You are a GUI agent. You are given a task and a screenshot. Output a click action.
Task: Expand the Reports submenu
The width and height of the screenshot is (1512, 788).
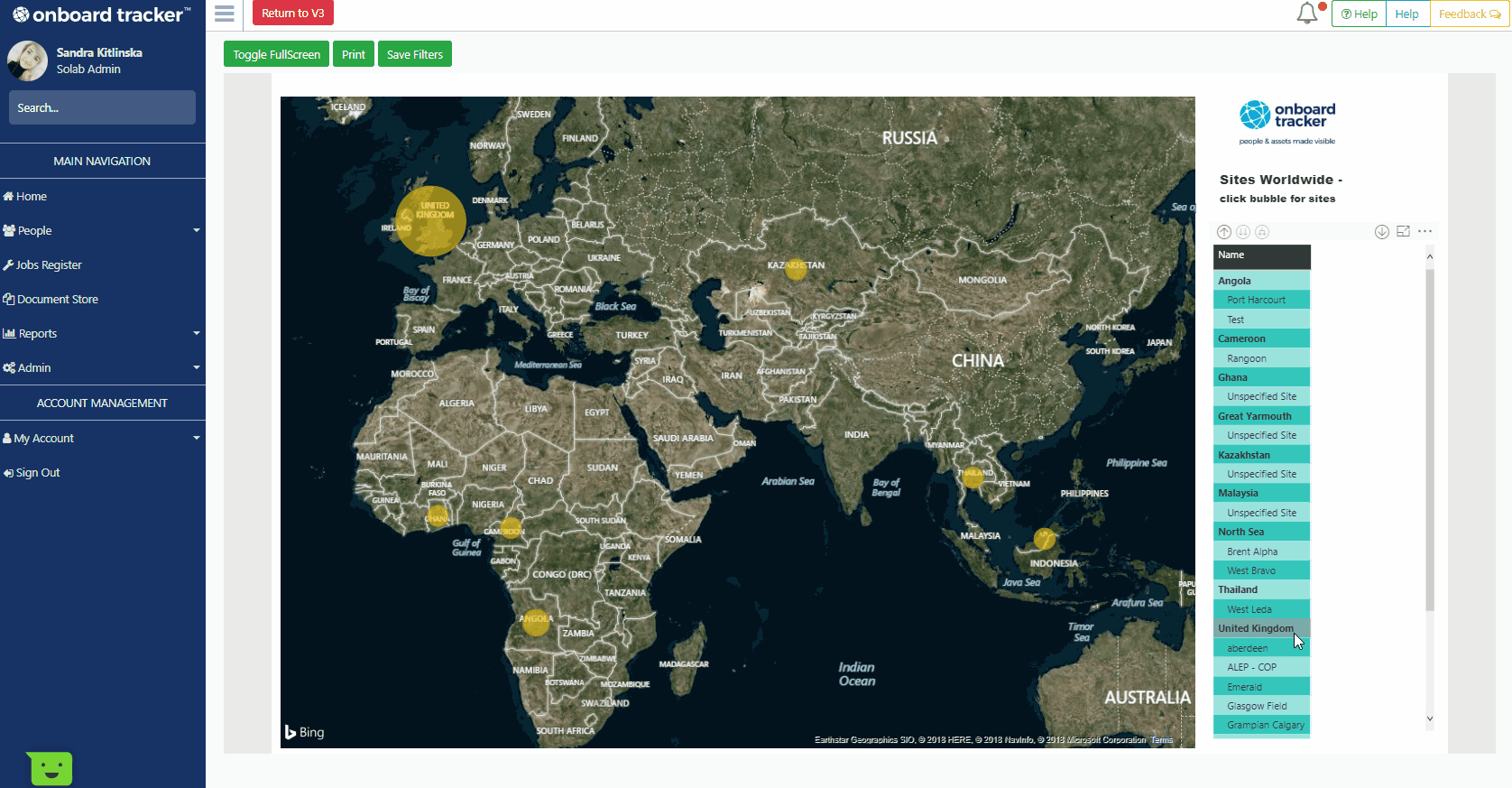(x=102, y=334)
